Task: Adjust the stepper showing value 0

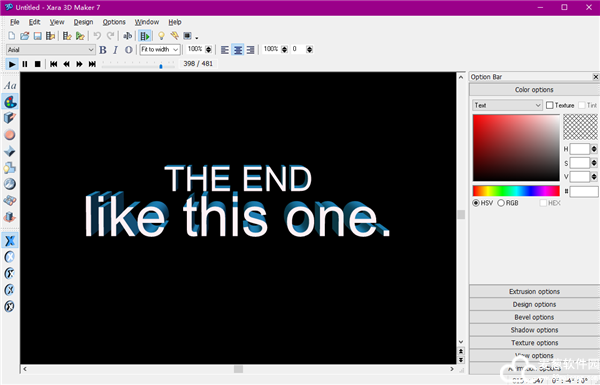Action: pyautogui.click(x=310, y=49)
